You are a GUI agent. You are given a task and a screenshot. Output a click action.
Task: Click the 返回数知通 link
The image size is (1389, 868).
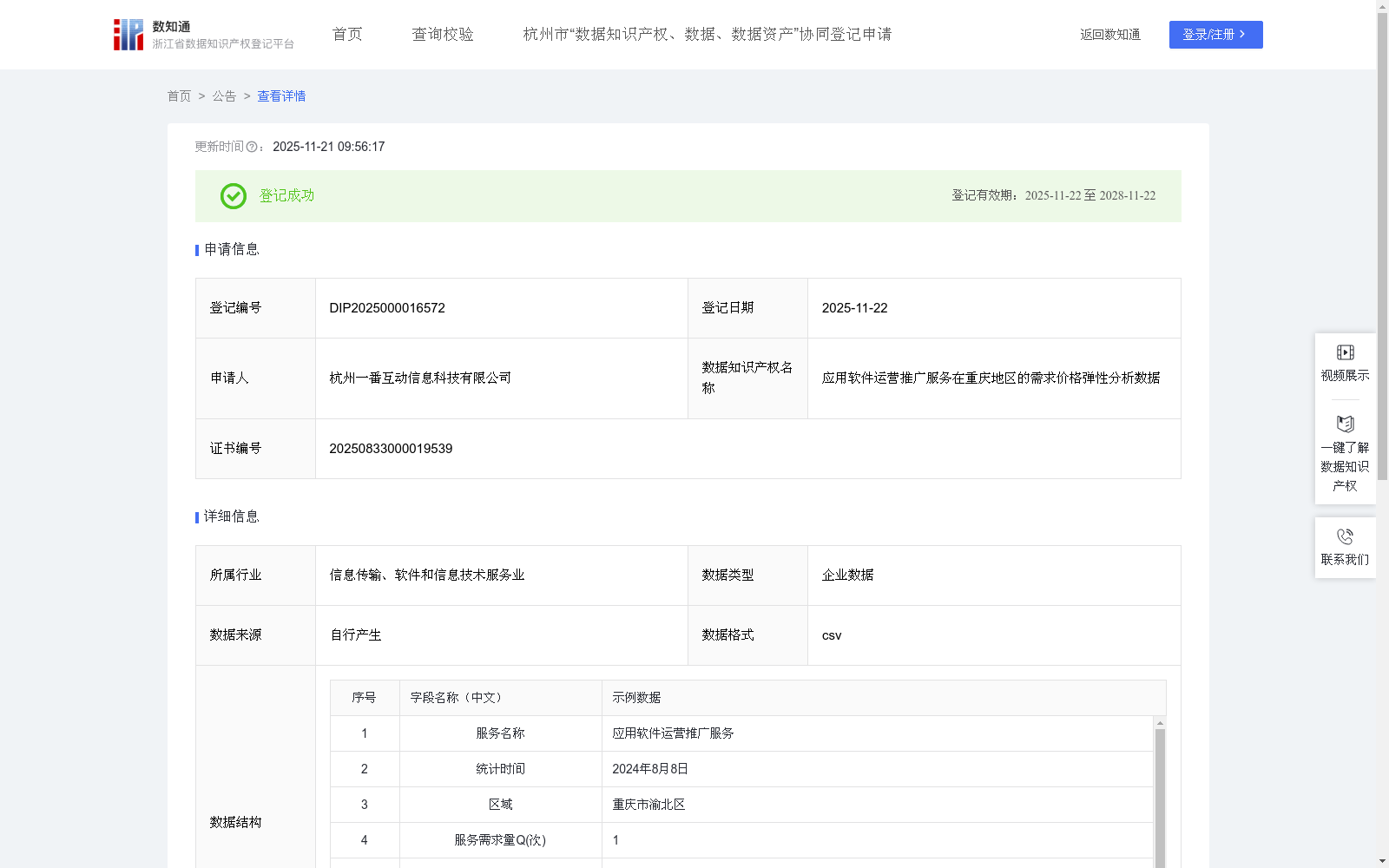pos(1109,35)
